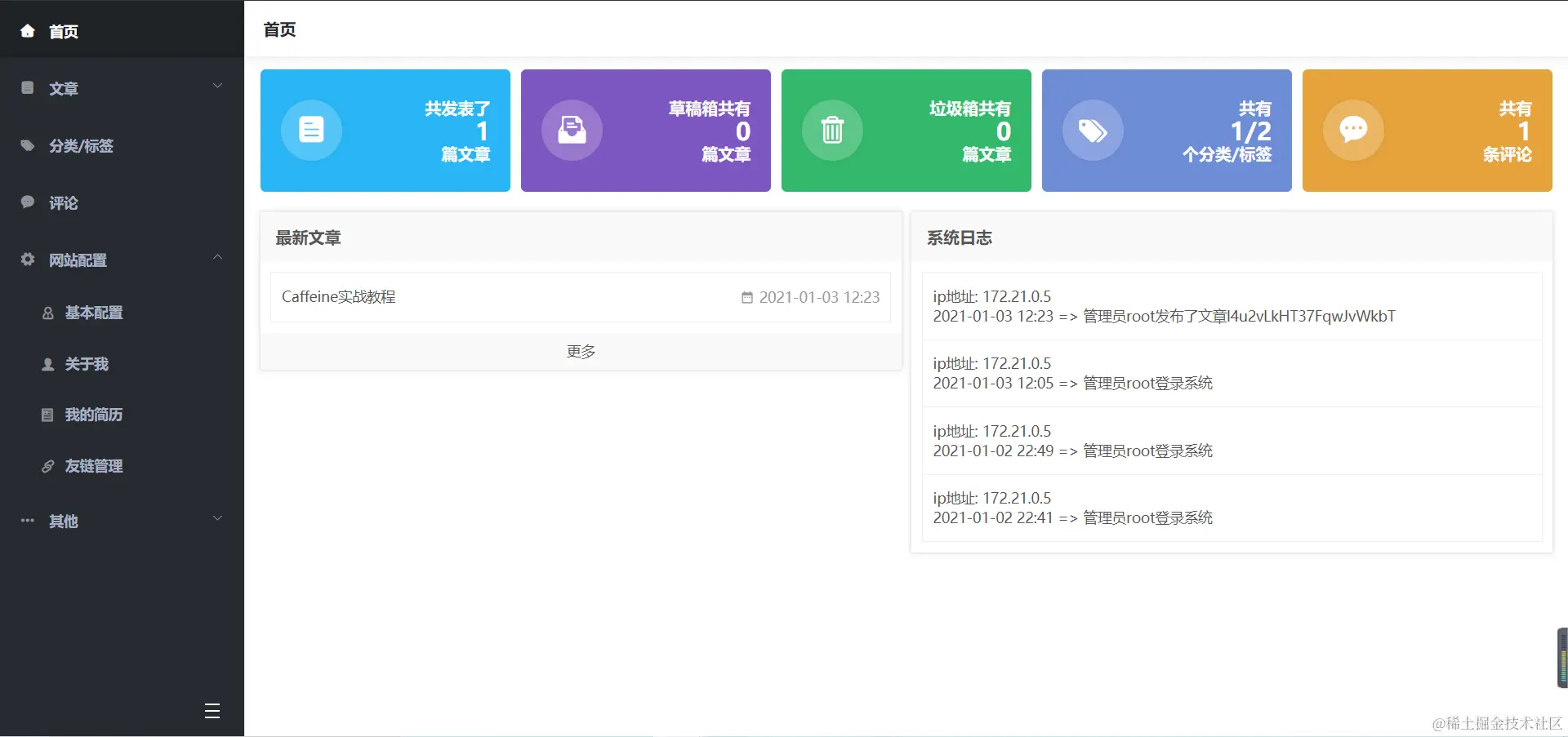Collapse the 网站配置 section
The image size is (1568, 737).
(x=217, y=257)
